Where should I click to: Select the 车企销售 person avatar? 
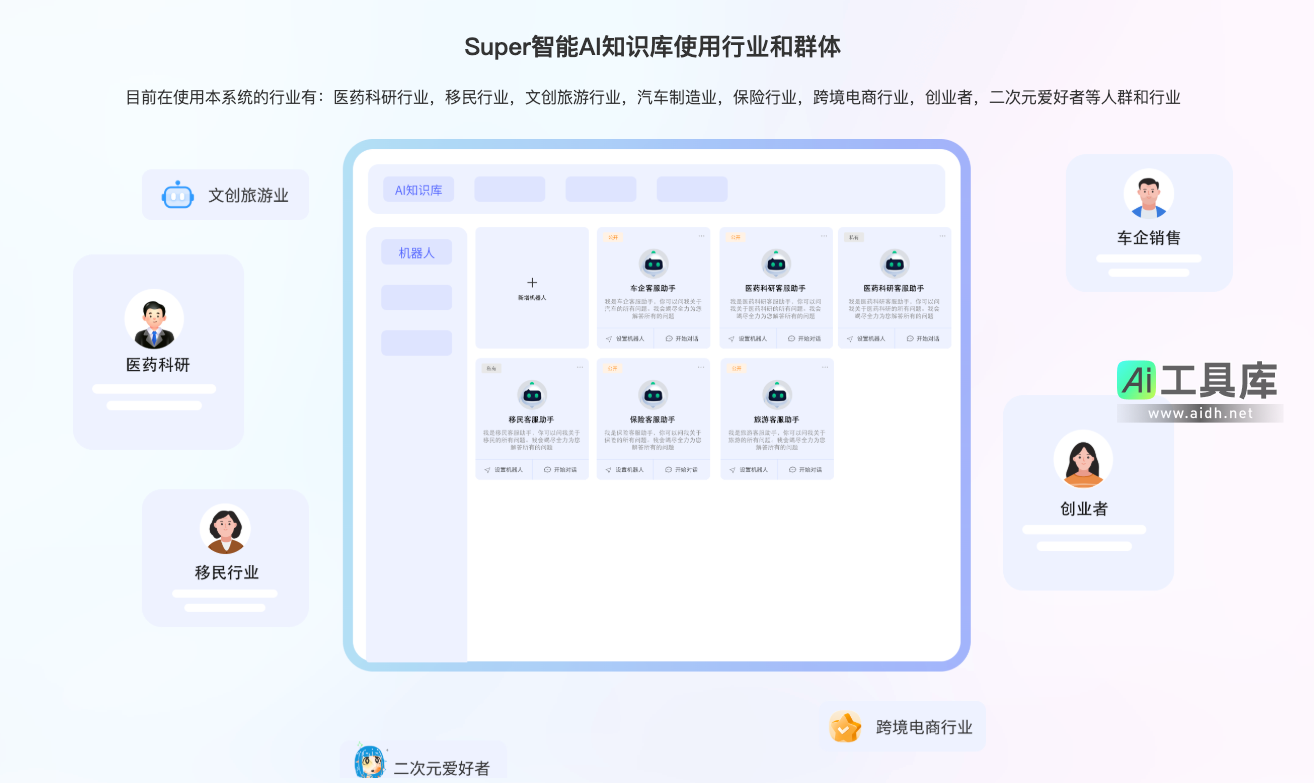coord(1148,194)
